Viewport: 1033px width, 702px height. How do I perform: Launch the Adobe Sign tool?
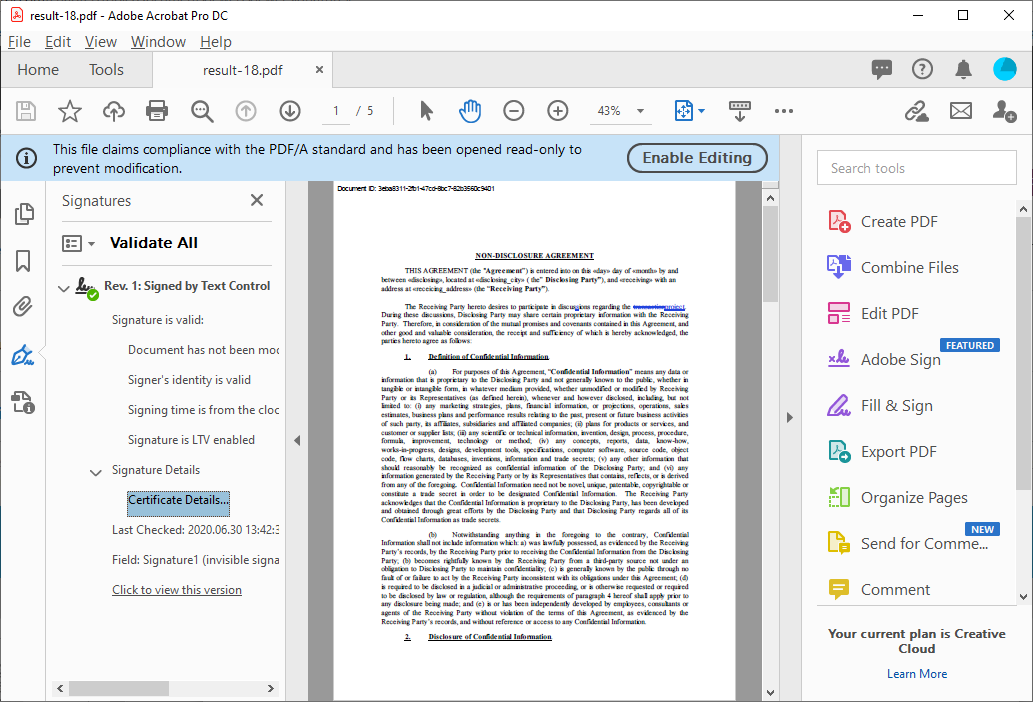click(x=884, y=360)
